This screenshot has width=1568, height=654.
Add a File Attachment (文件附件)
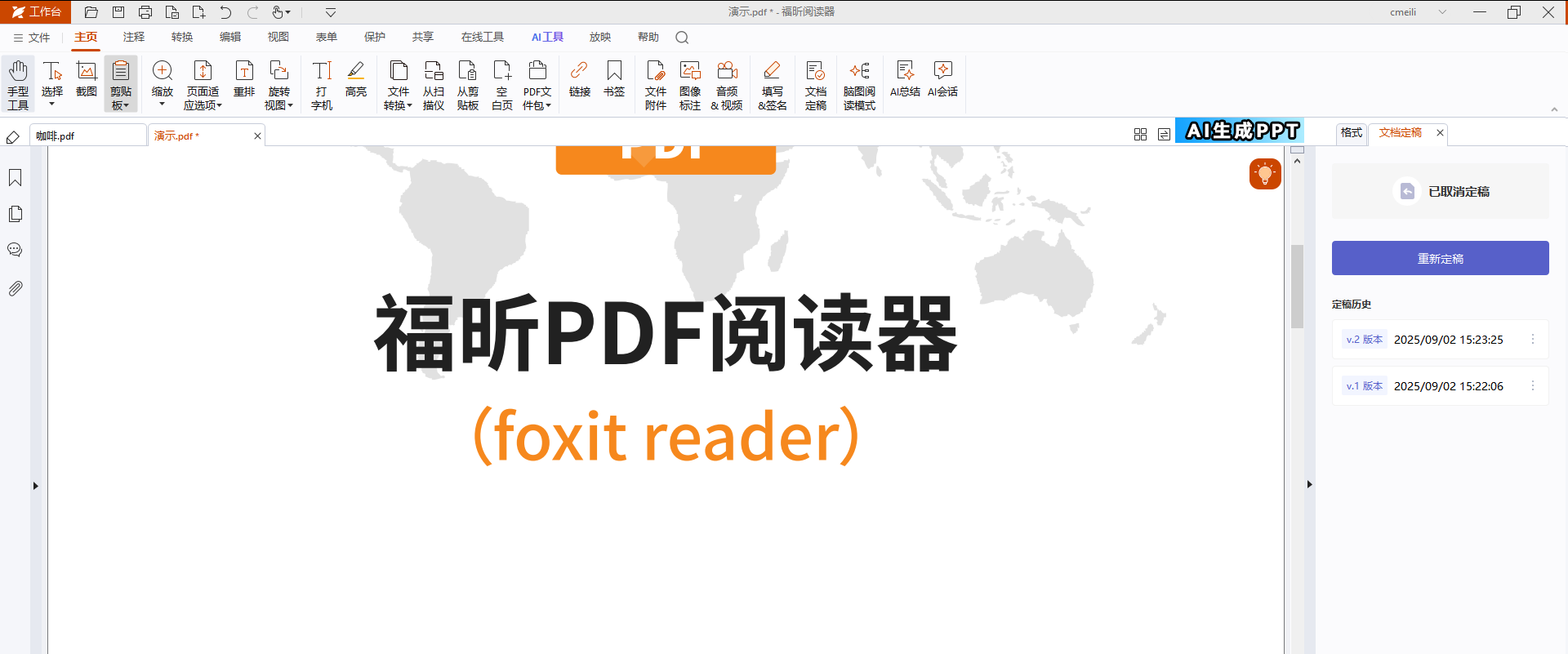656,84
